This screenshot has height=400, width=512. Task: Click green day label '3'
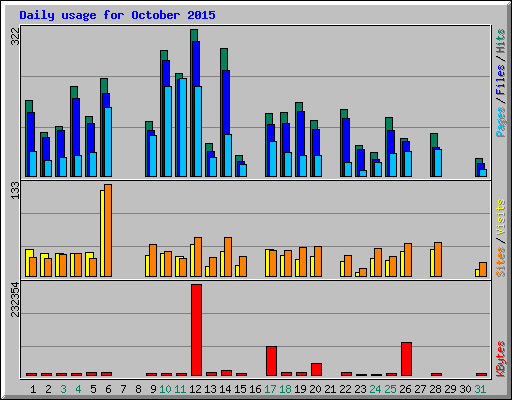pyautogui.click(x=63, y=389)
